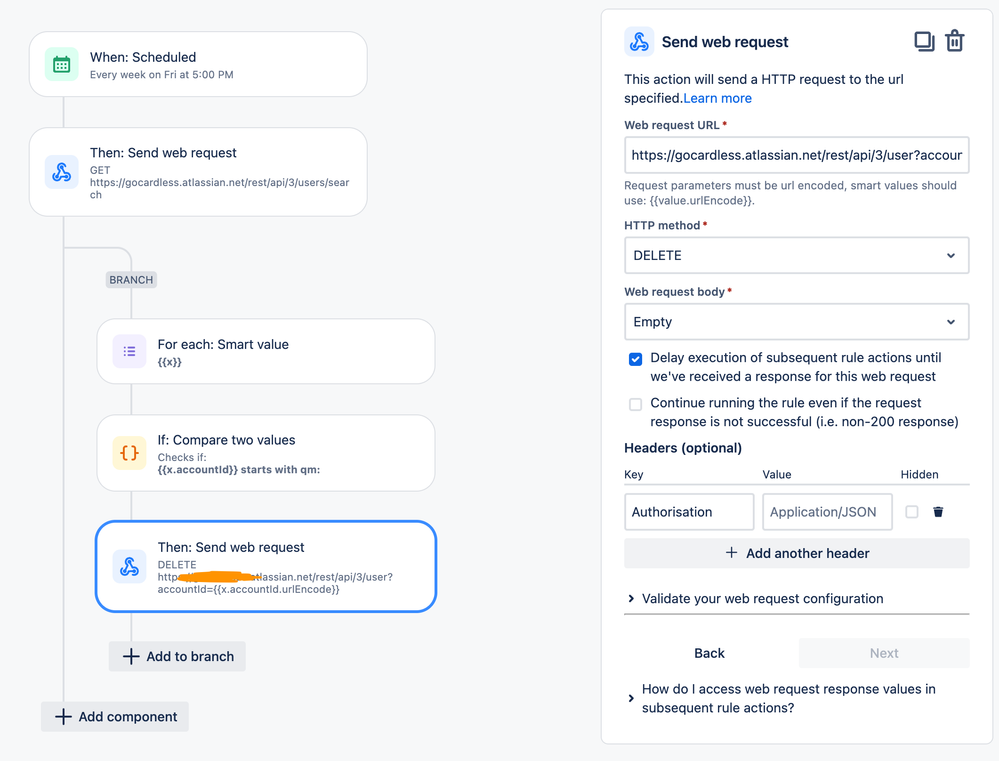Open the Web request body Empty dropdown
Screen dimensions: 999x761
(x=796, y=322)
